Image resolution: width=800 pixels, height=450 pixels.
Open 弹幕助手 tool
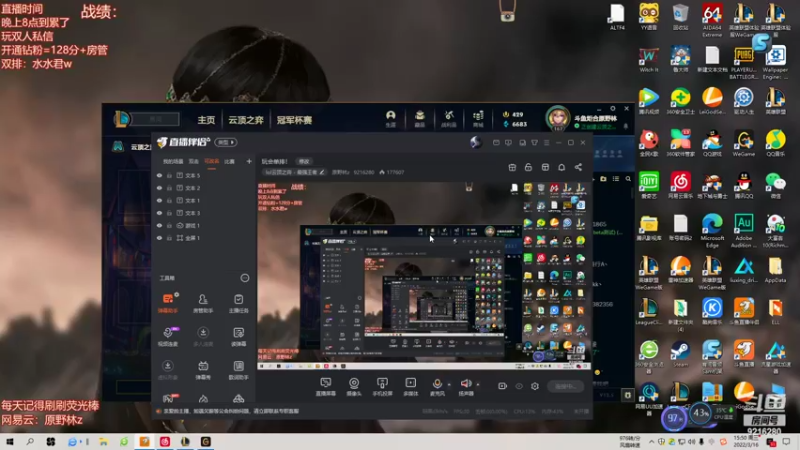(x=168, y=303)
